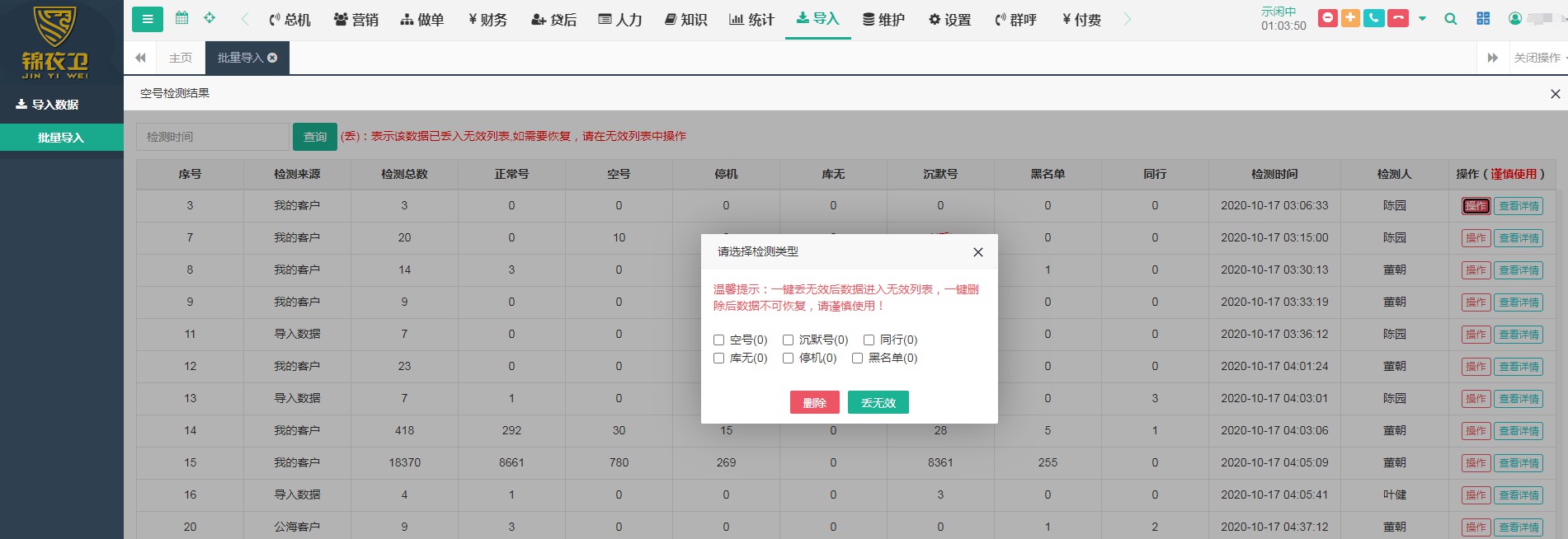Enable the 黑名单(0) checkbox

(x=857, y=358)
